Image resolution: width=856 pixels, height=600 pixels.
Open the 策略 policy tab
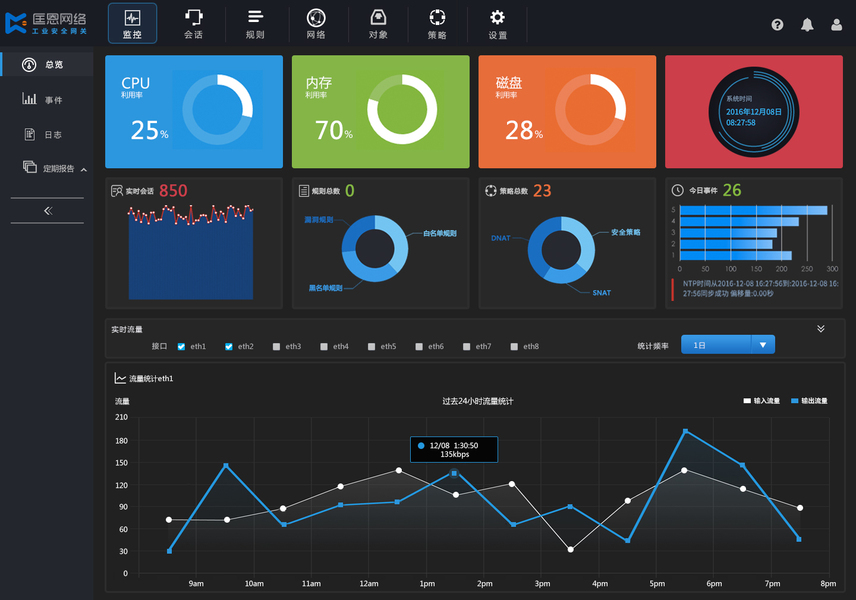pos(437,23)
